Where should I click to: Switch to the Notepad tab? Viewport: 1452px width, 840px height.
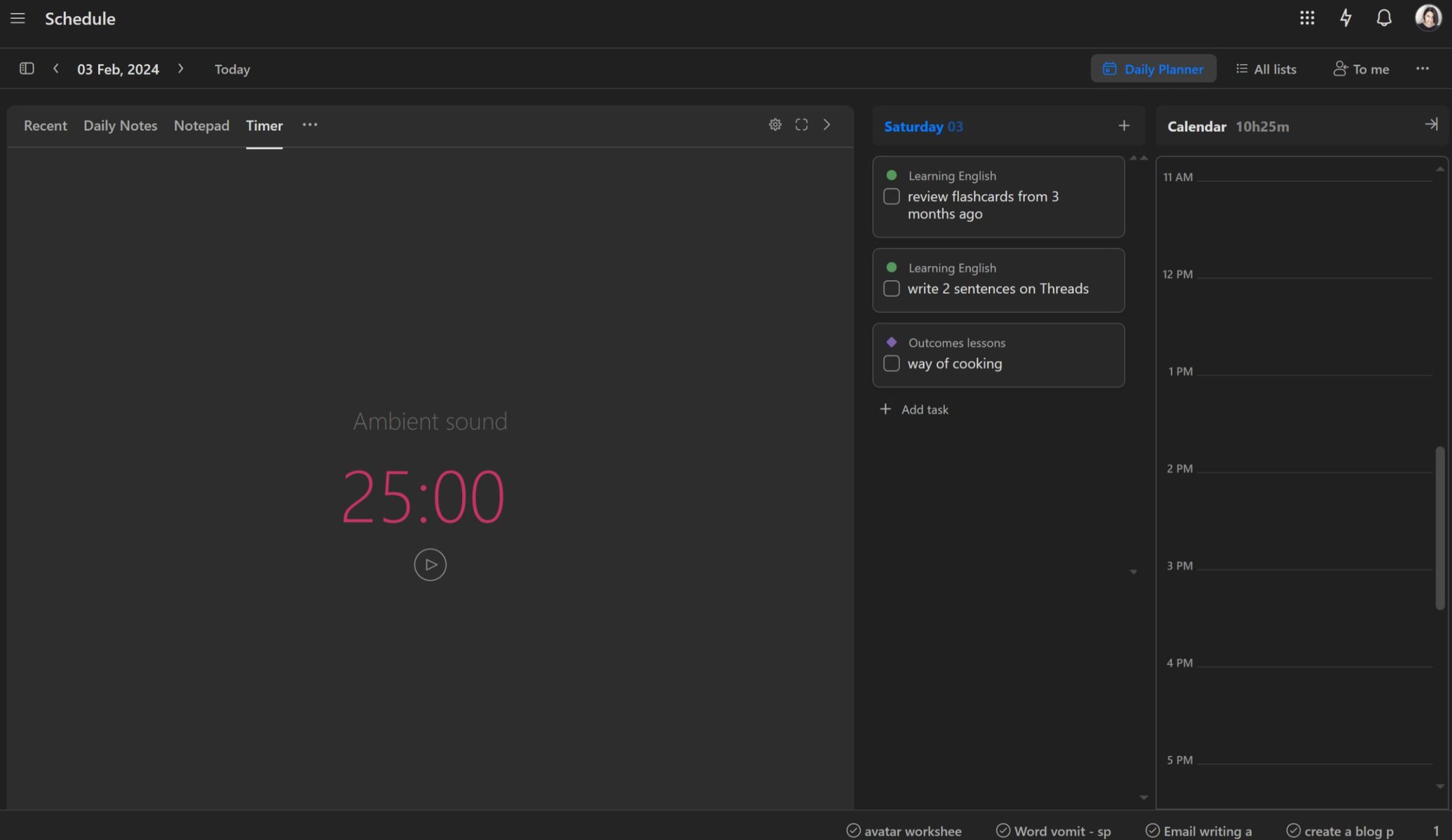point(201,125)
